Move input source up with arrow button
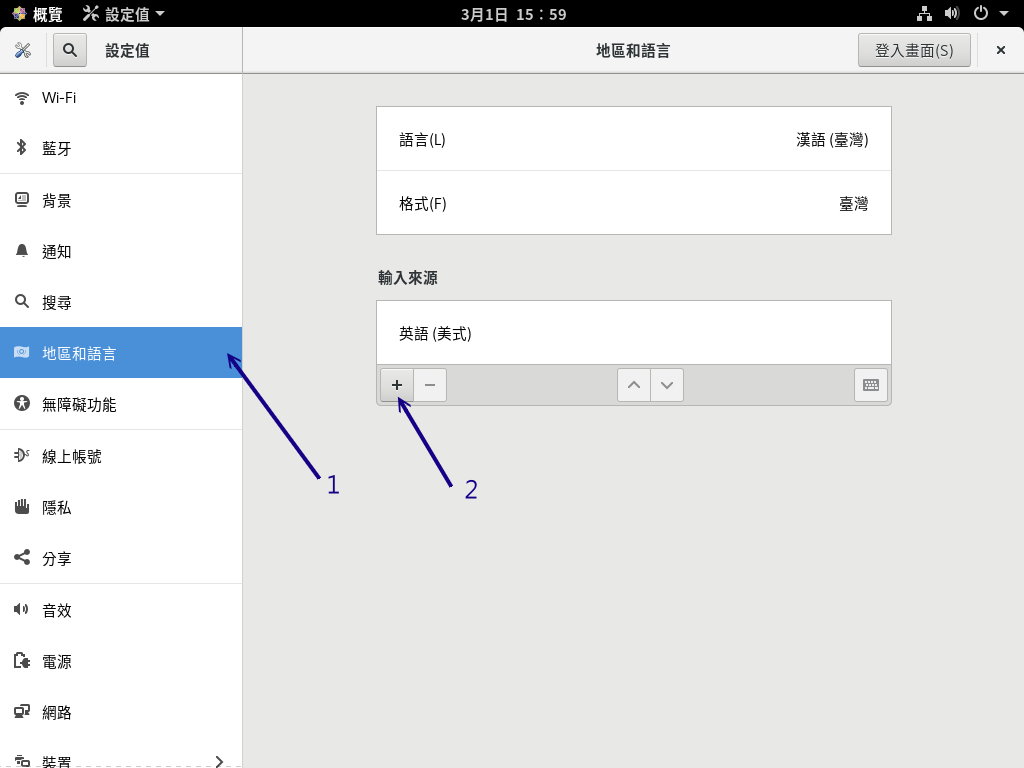1024x768 pixels. click(x=633, y=385)
